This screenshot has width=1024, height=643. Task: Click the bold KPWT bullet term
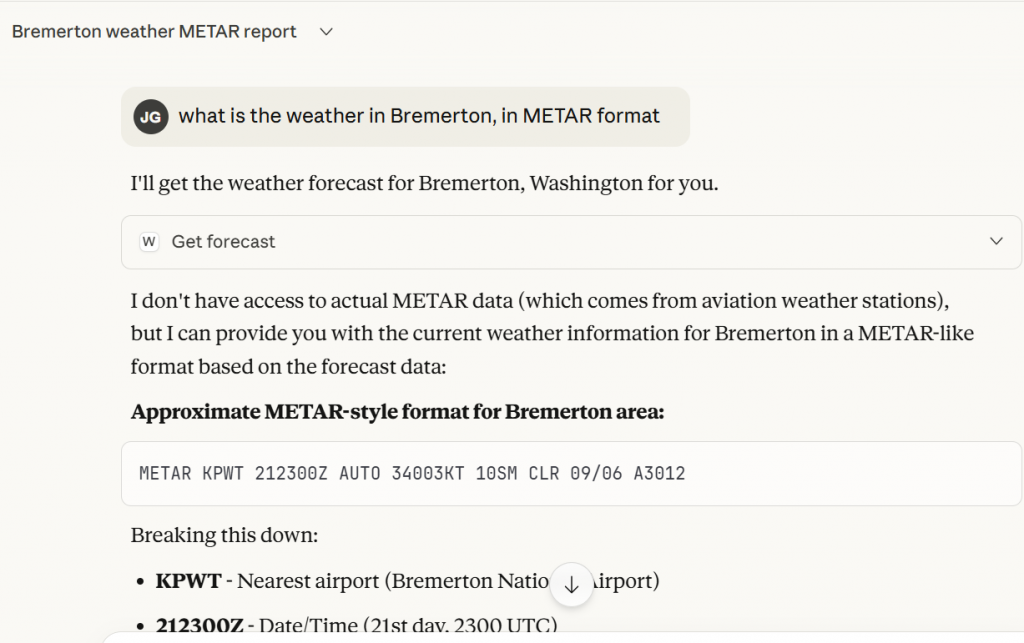coord(188,581)
